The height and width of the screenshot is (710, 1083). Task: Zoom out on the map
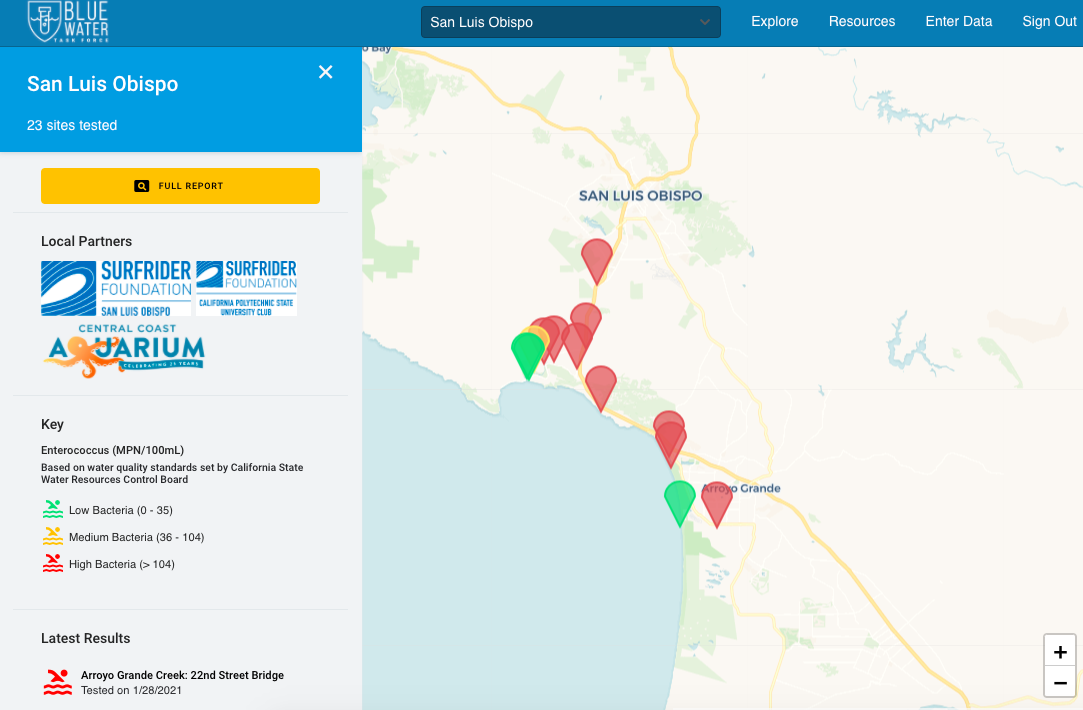point(1060,683)
